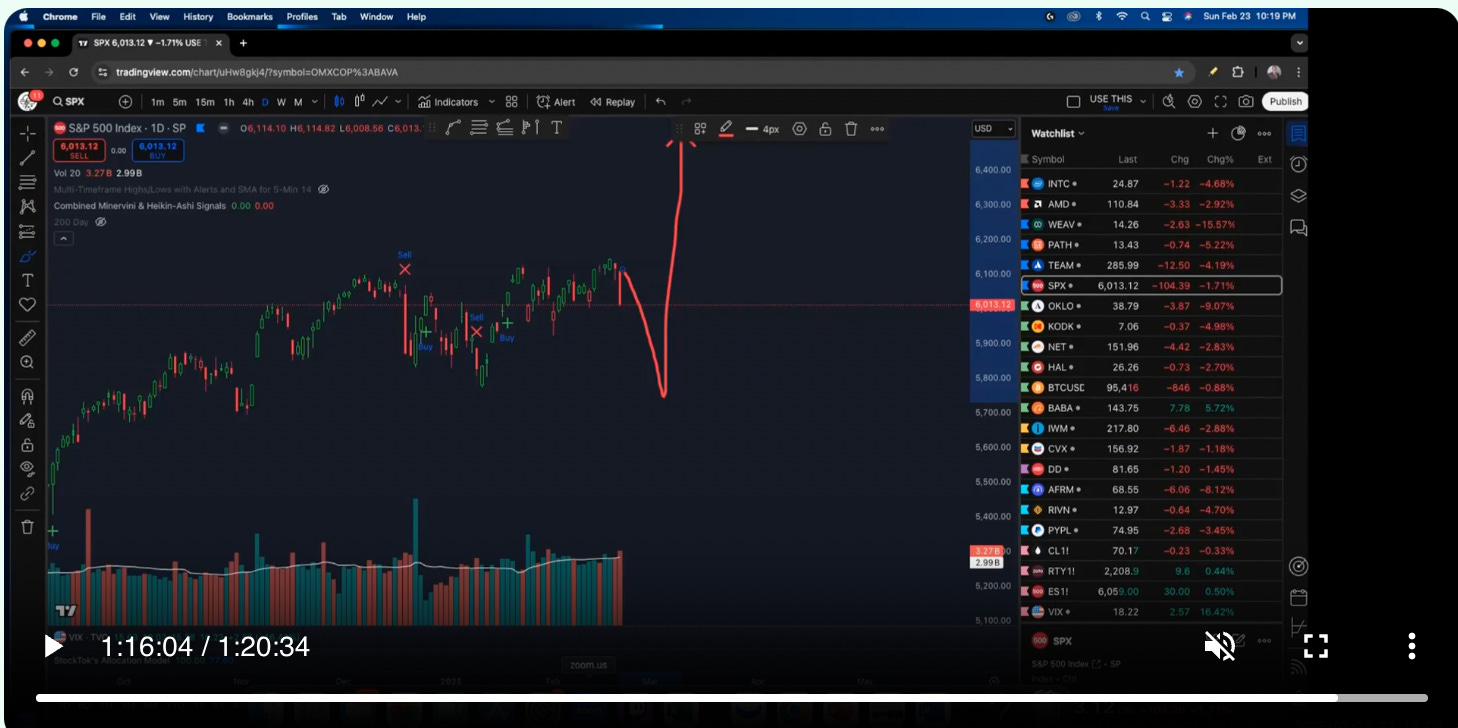The width and height of the screenshot is (1458, 728).
Task: Open more options on drawing toolbar
Action: (x=877, y=129)
